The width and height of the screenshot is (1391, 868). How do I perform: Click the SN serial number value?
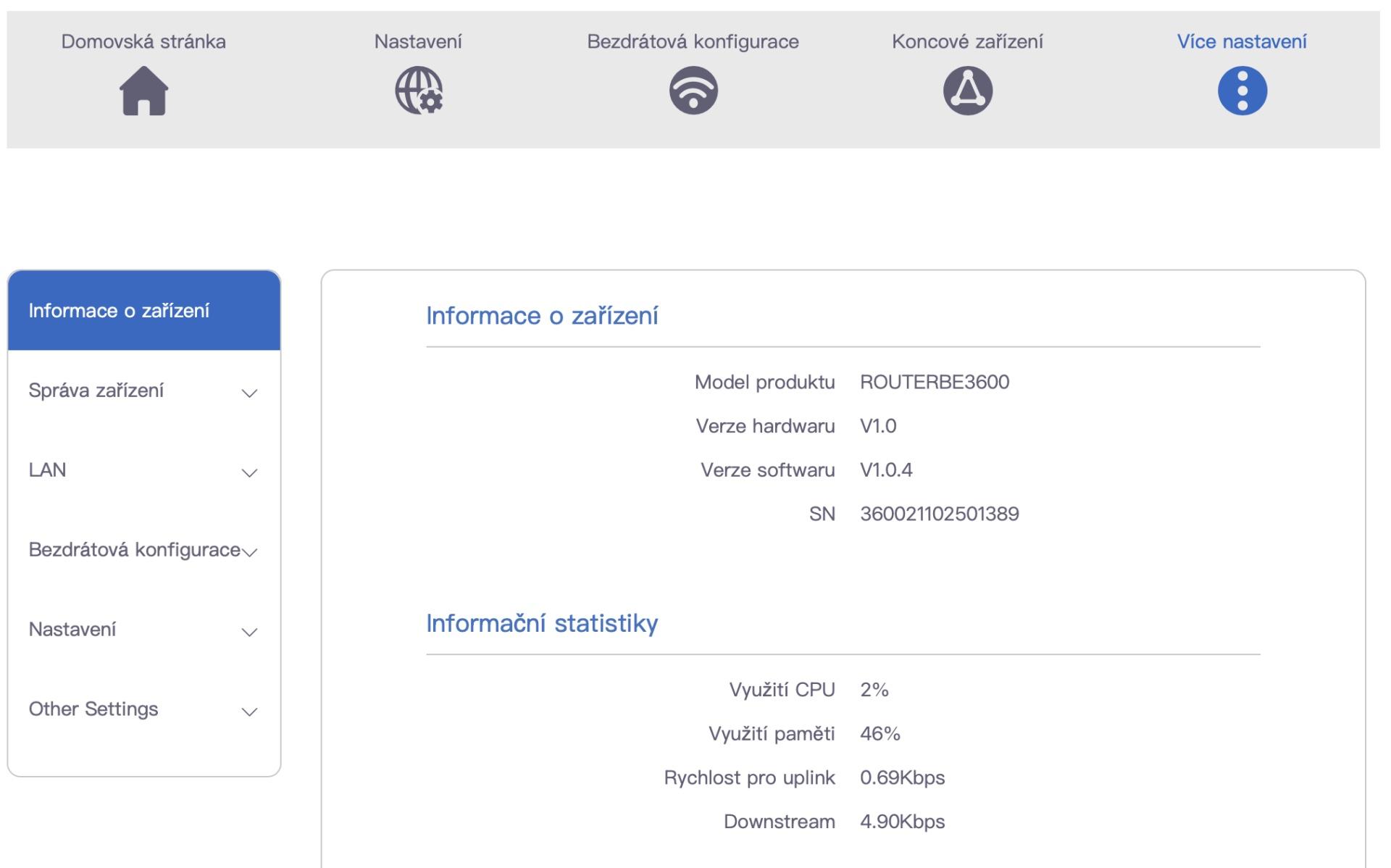(x=939, y=514)
